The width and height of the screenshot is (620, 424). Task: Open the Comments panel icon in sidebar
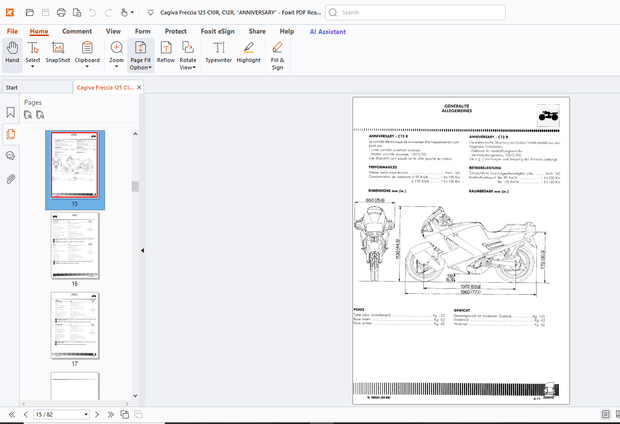pyautogui.click(x=11, y=156)
